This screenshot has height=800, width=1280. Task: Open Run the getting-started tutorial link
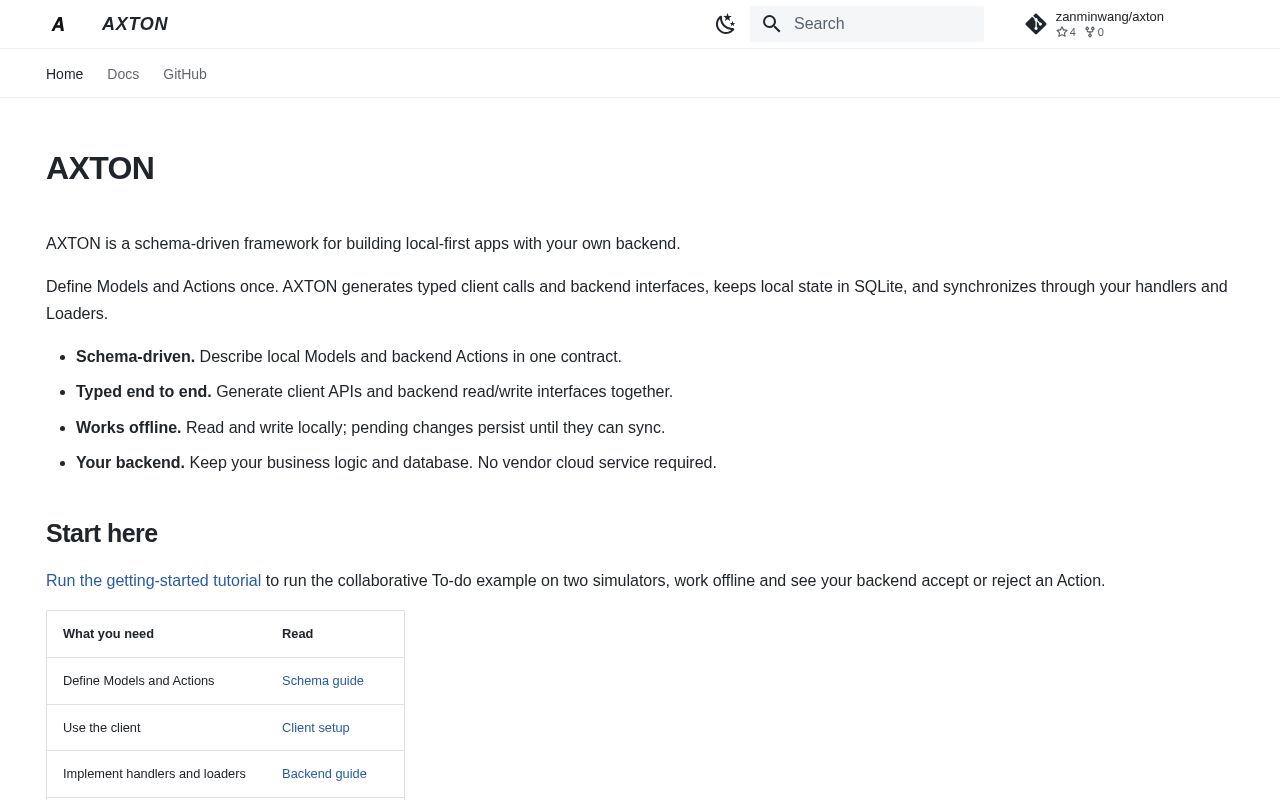click(153, 581)
